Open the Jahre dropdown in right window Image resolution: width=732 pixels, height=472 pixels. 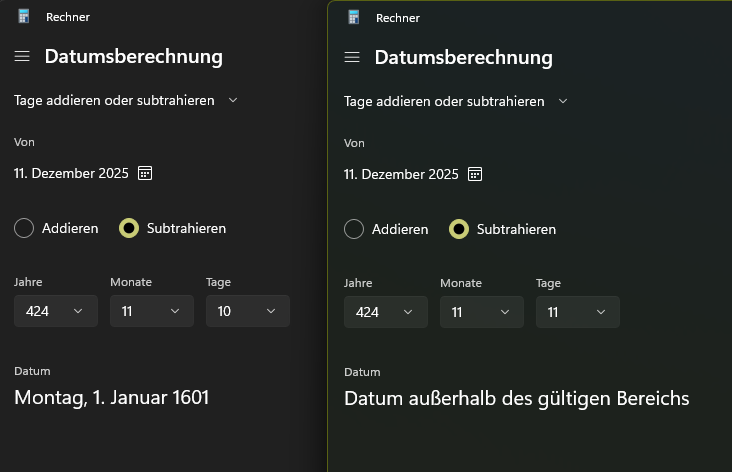pyautogui.click(x=386, y=312)
